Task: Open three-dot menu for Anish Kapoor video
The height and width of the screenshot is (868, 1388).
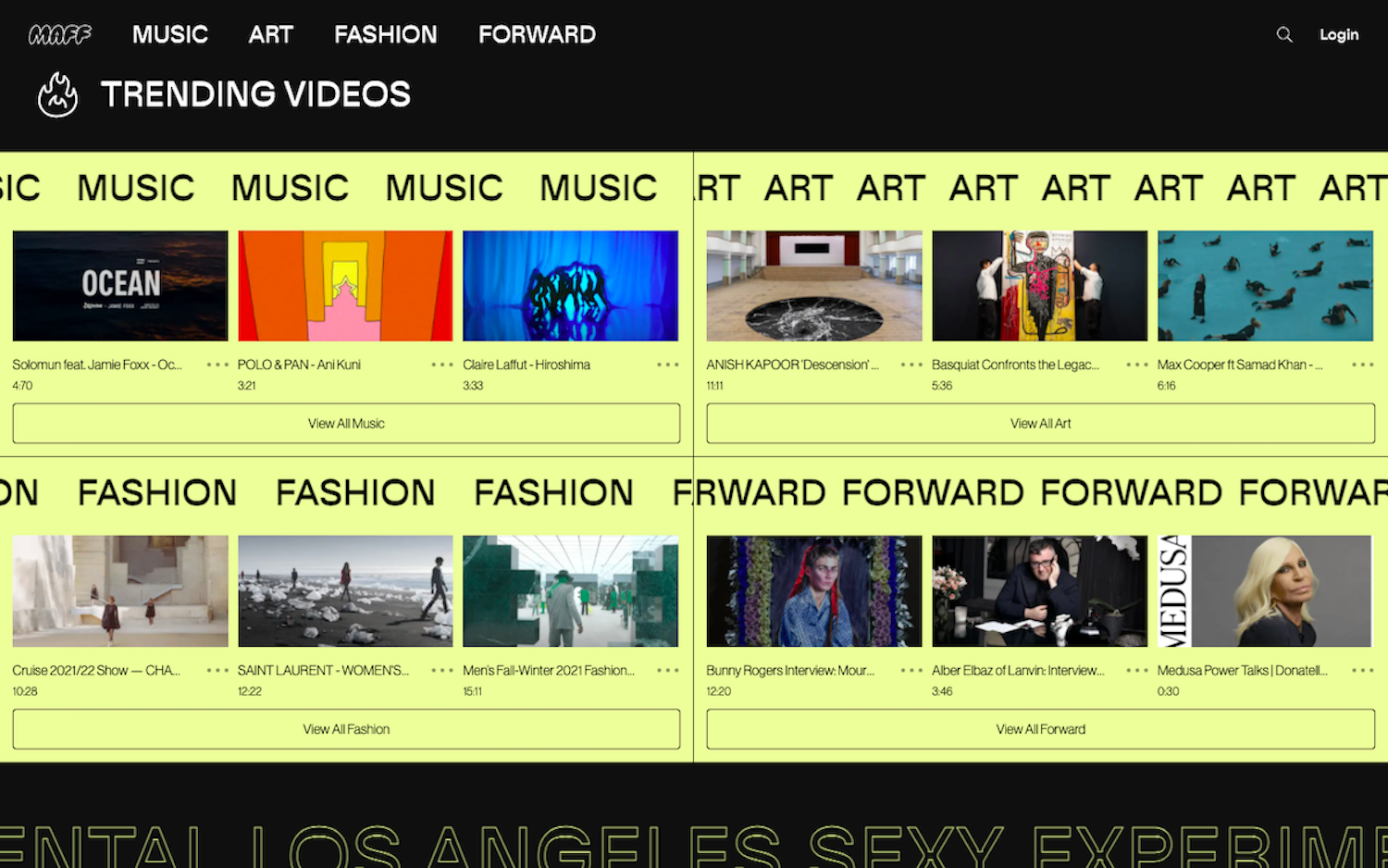Action: [911, 365]
